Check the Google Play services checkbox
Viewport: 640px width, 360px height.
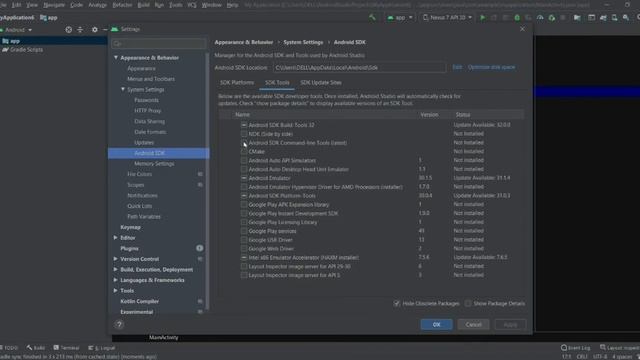pos(244,231)
